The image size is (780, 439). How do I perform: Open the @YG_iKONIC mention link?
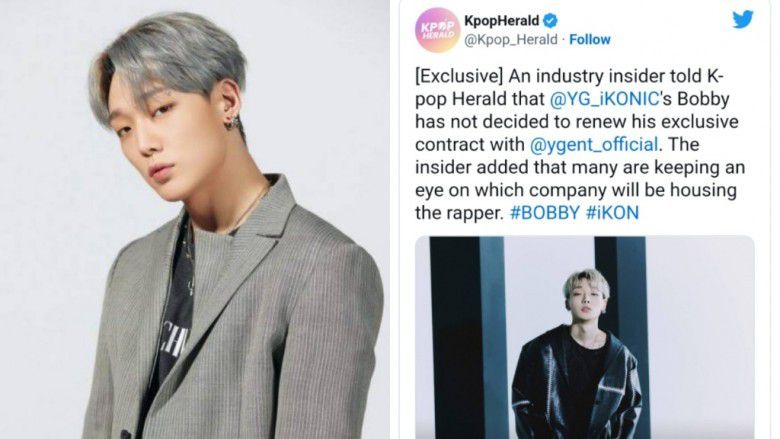coord(604,99)
